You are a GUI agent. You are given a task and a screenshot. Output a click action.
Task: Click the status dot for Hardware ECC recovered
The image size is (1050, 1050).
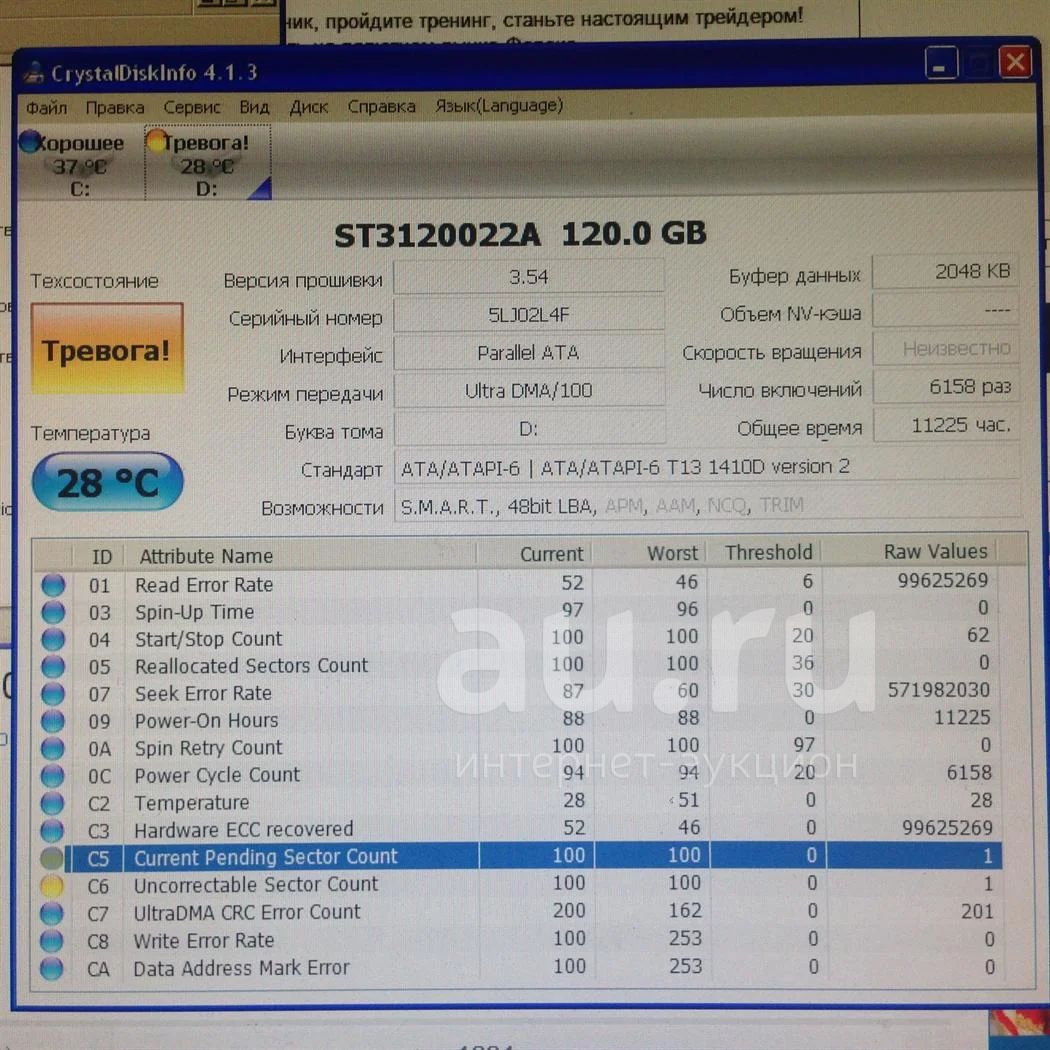[x=52, y=830]
